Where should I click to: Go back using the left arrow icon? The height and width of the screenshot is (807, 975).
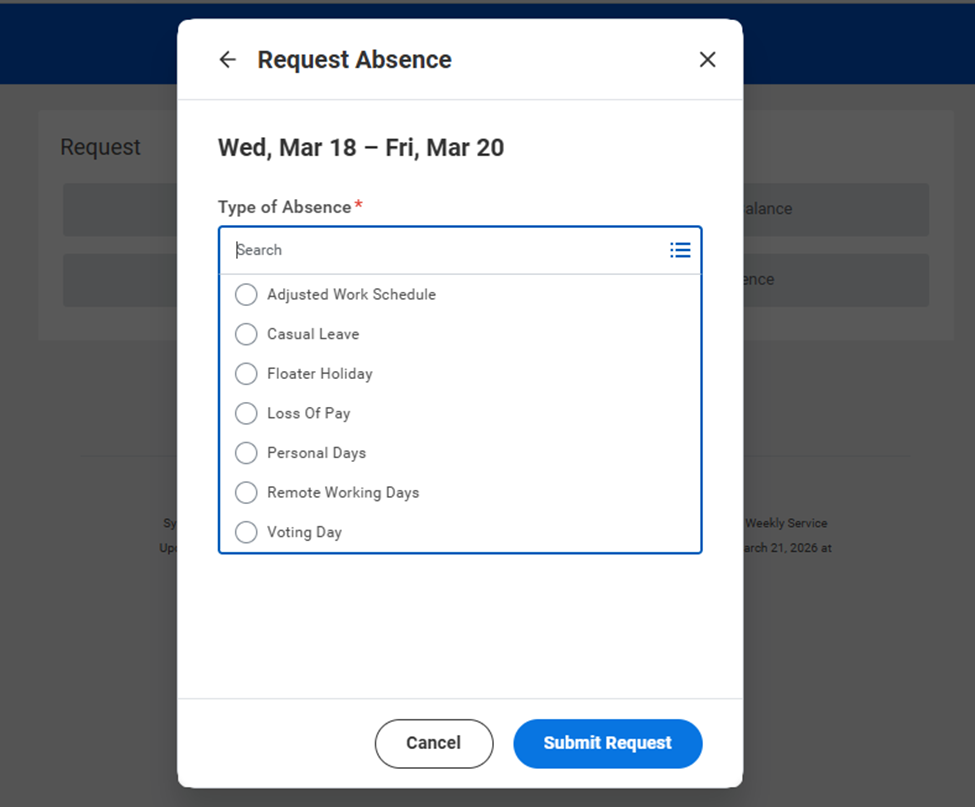[x=228, y=60]
